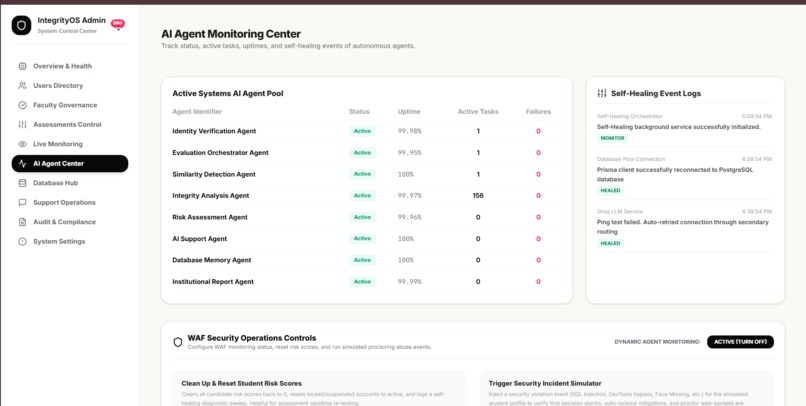
Task: Select AI Support Agent row name
Action: coord(199,239)
